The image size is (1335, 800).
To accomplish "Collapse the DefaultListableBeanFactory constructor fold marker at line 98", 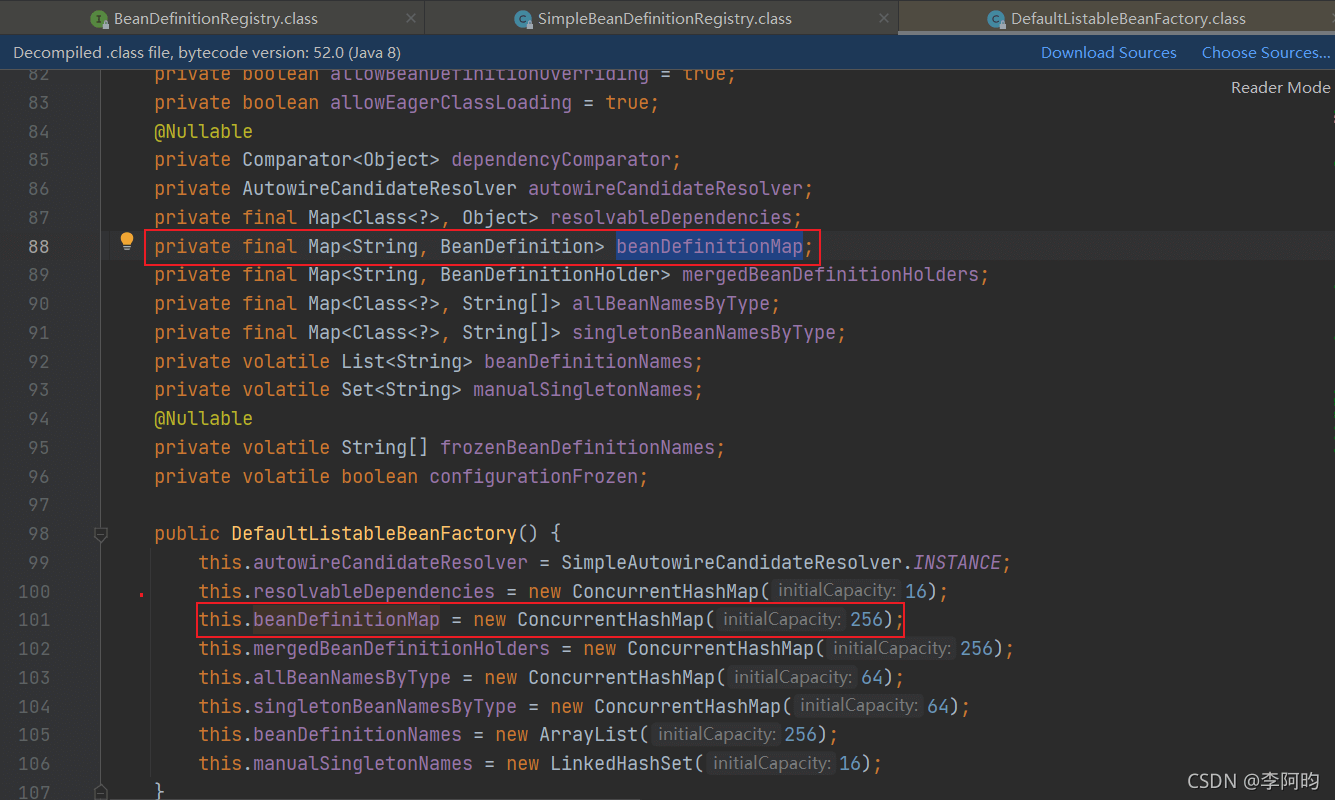I will click(x=100, y=534).
